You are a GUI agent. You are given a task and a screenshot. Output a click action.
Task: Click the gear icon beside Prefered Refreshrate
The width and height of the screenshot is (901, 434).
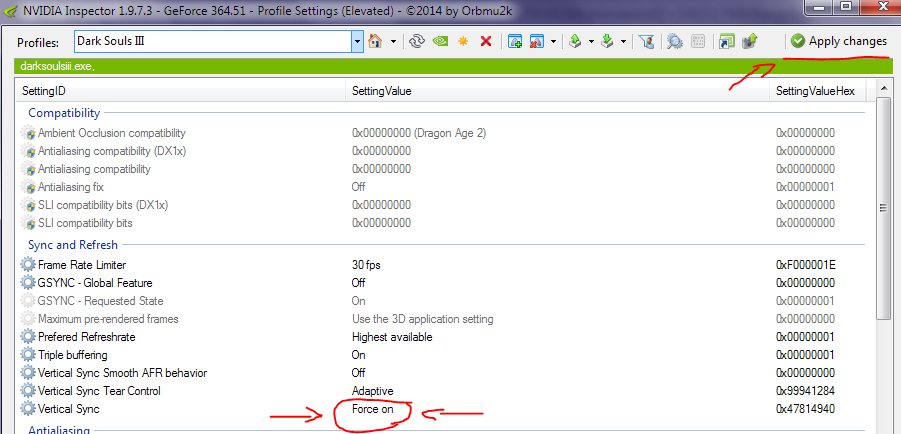[x=28, y=337]
